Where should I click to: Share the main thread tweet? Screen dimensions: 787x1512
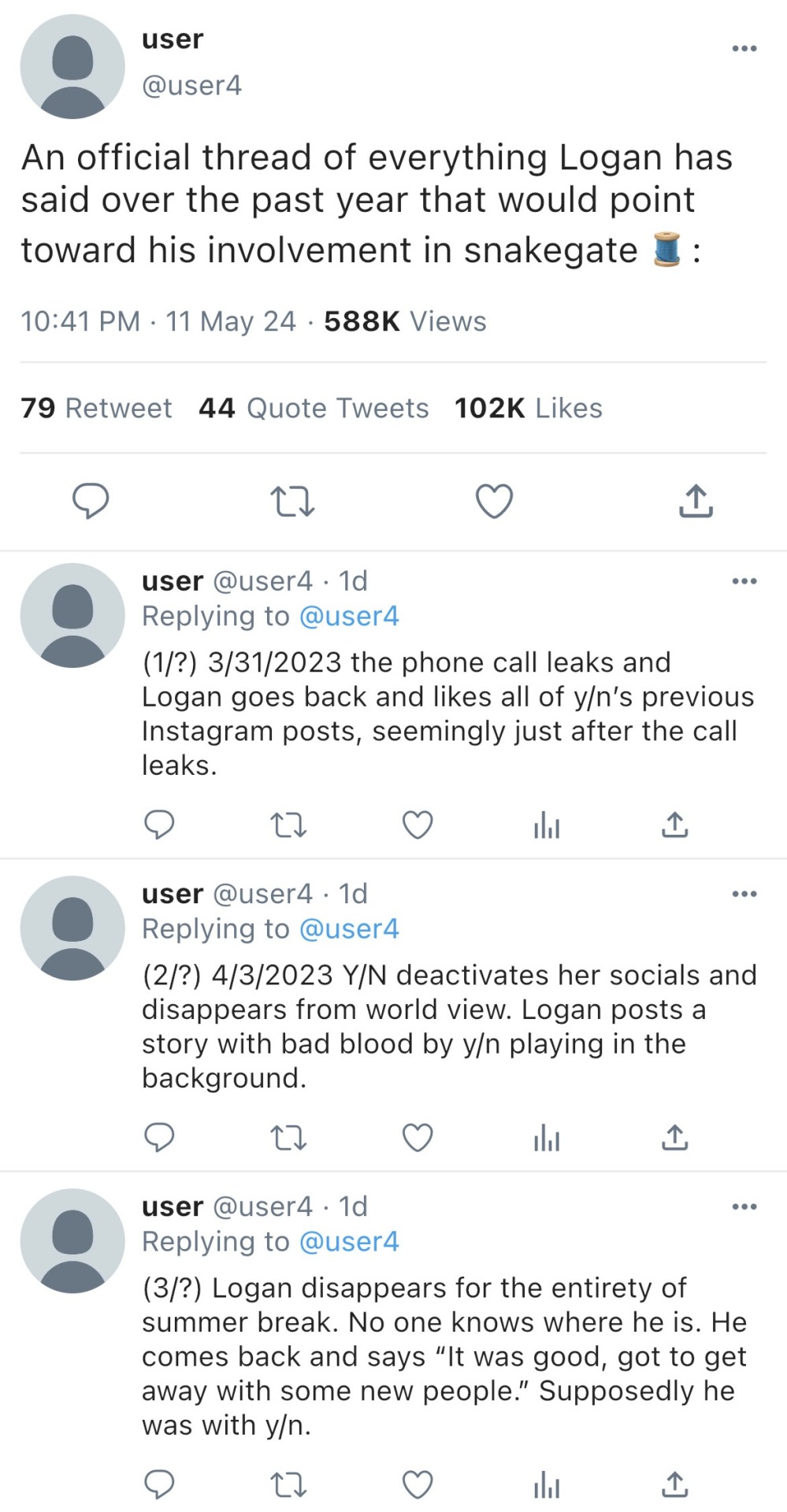point(696,501)
